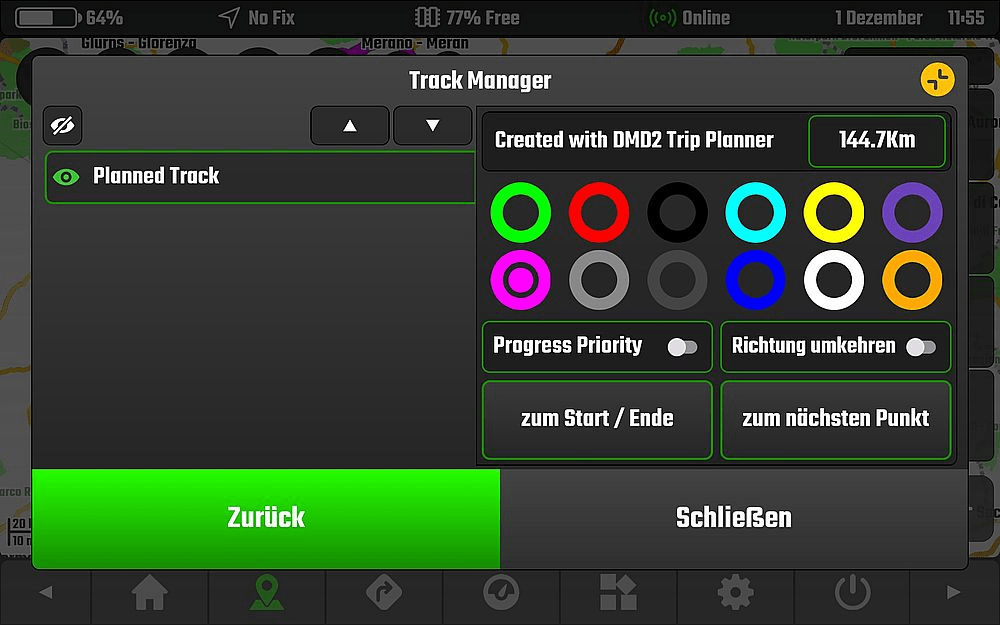Open the navigation turn arrow icon
This screenshot has width=1000, height=625.
coord(384,592)
